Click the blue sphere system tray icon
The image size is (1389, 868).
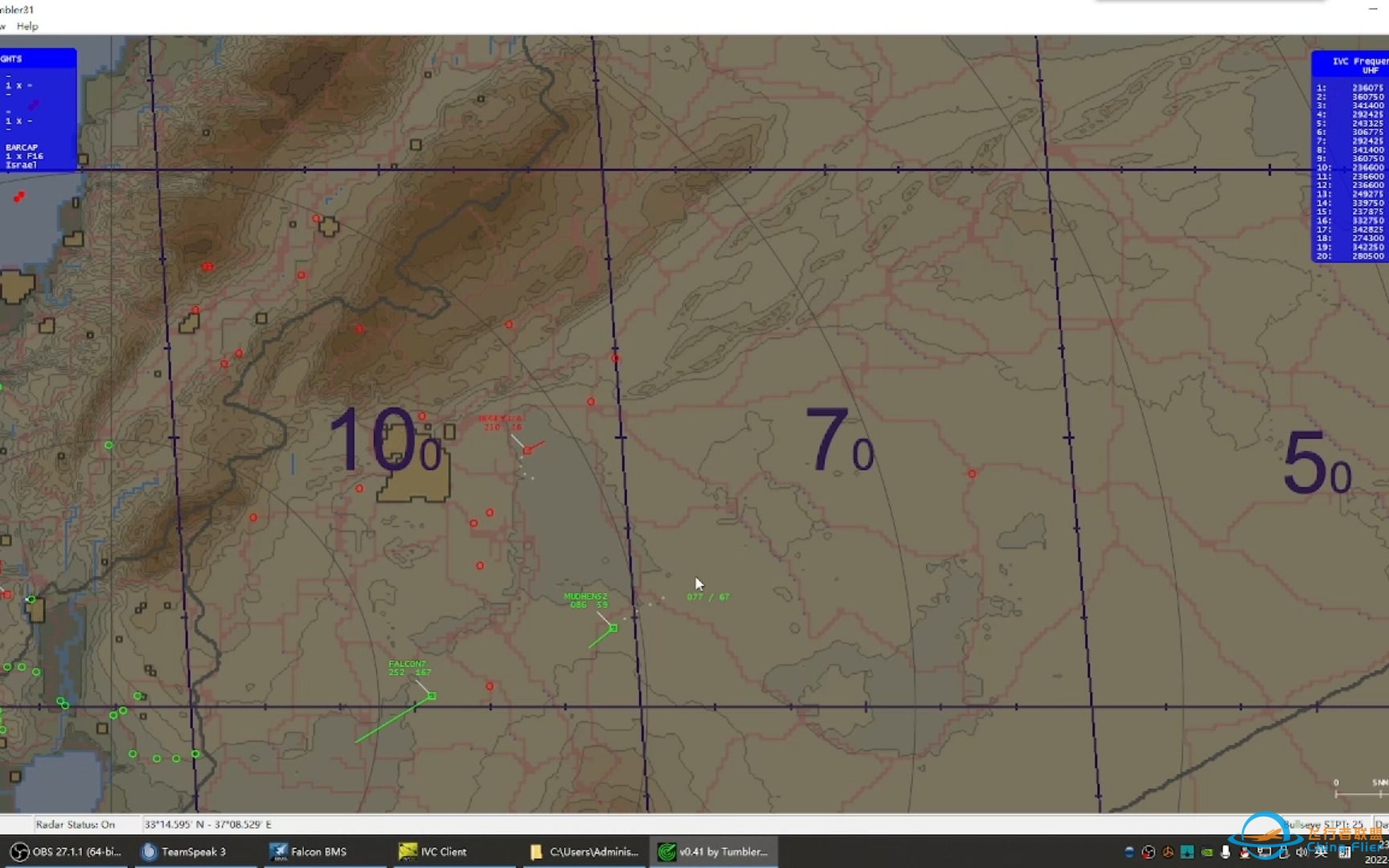[x=1129, y=852]
